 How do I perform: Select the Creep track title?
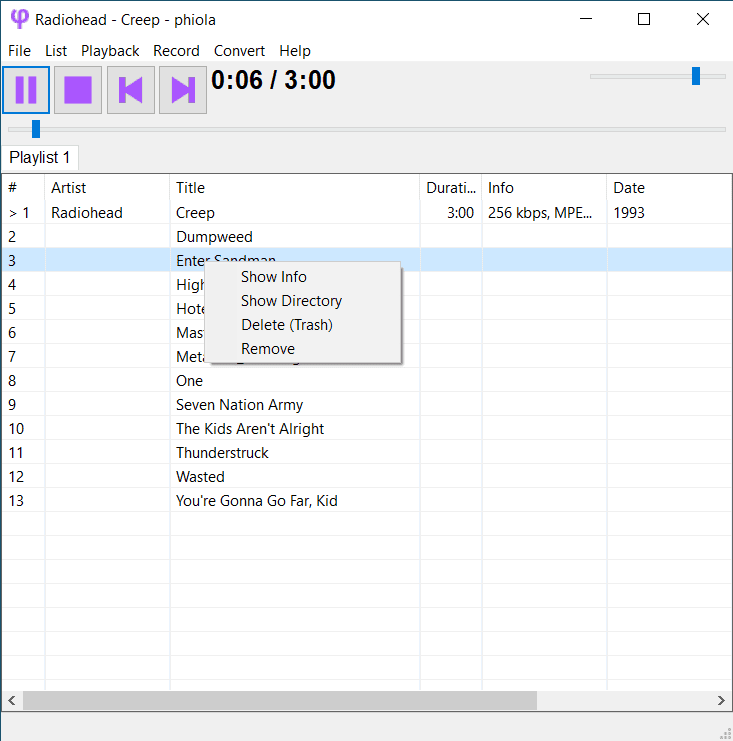pos(195,213)
